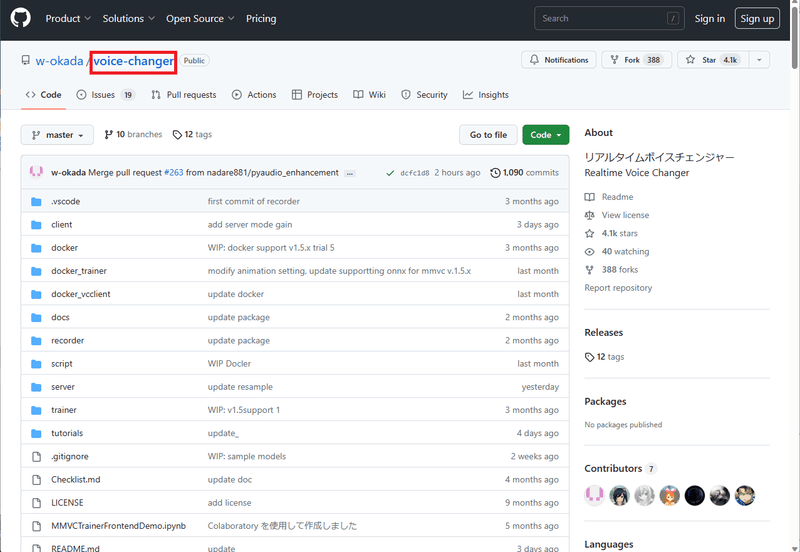Open the green Code dropdown button
The width and height of the screenshot is (800, 552).
click(545, 135)
